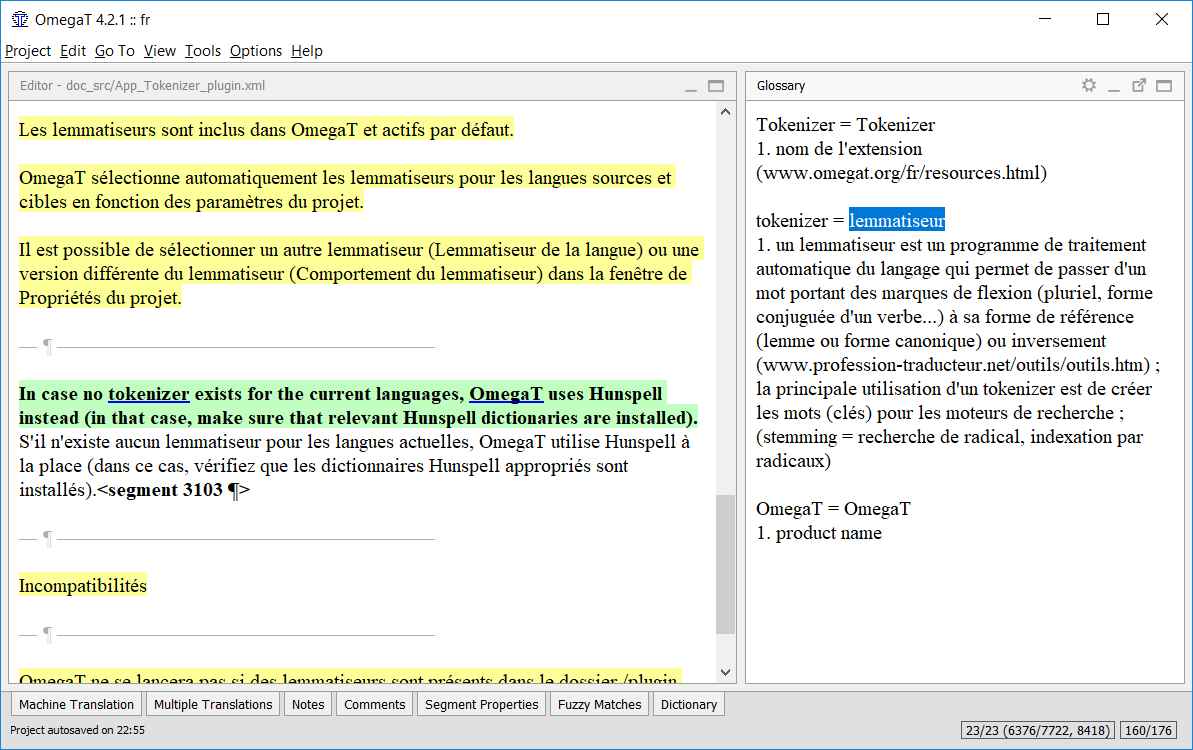Image resolution: width=1193 pixels, height=750 pixels.
Task: Click the editor scrollbar down arrow
Action: [725, 672]
